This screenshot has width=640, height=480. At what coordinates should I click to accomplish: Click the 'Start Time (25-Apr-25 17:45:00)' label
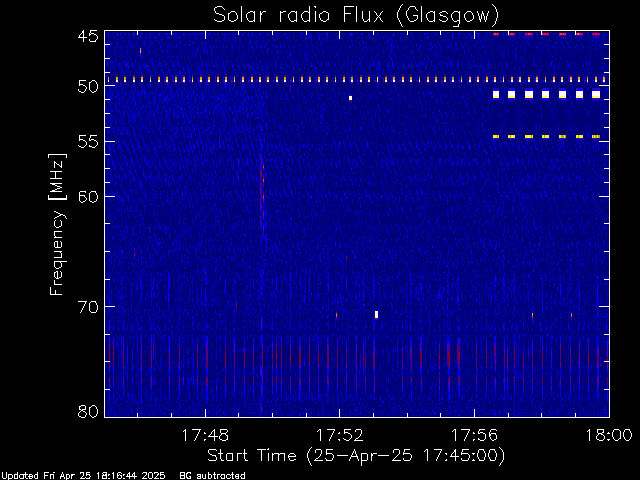click(356, 456)
